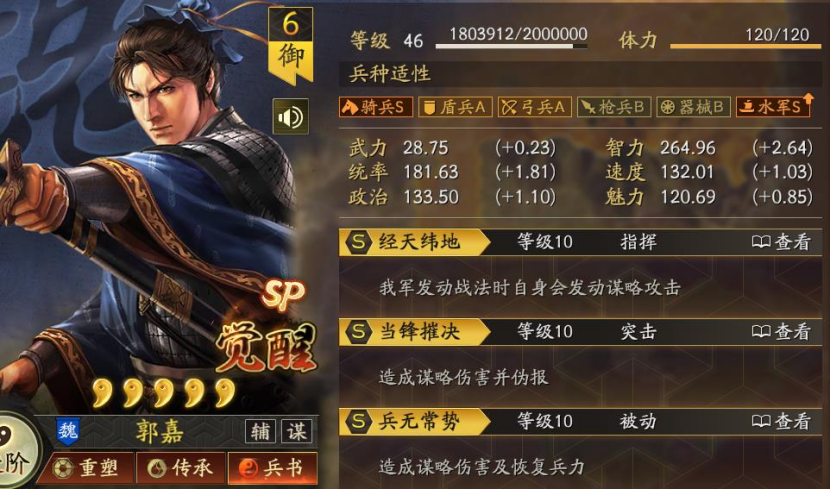
Task: Toggle the 辅 role tag
Action: tap(260, 432)
